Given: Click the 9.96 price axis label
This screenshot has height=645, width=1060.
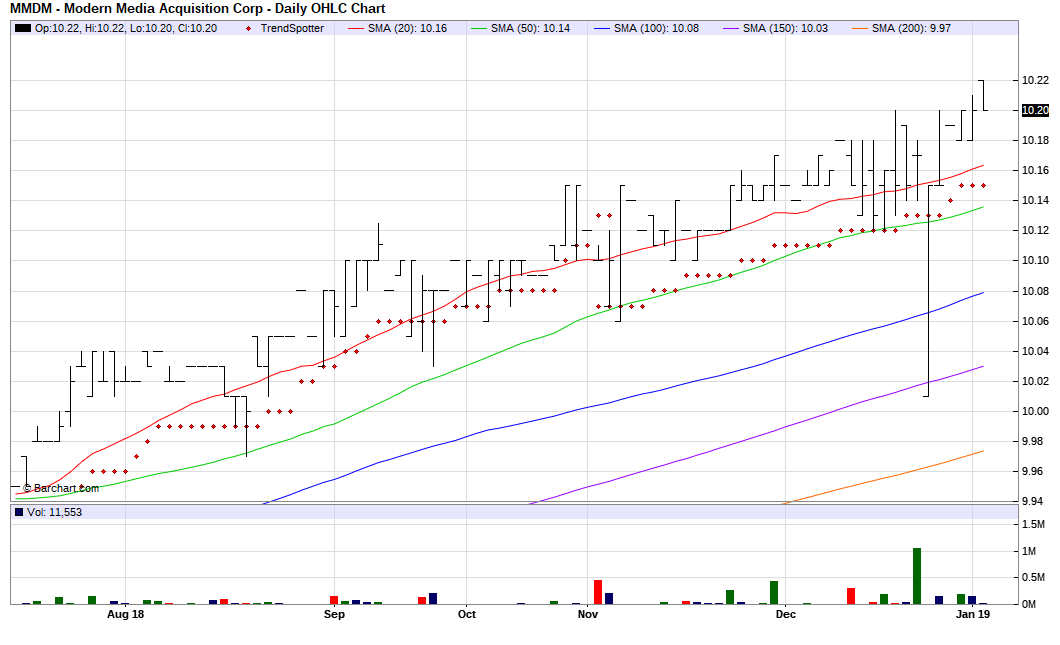Looking at the screenshot, I should pos(1034,471).
